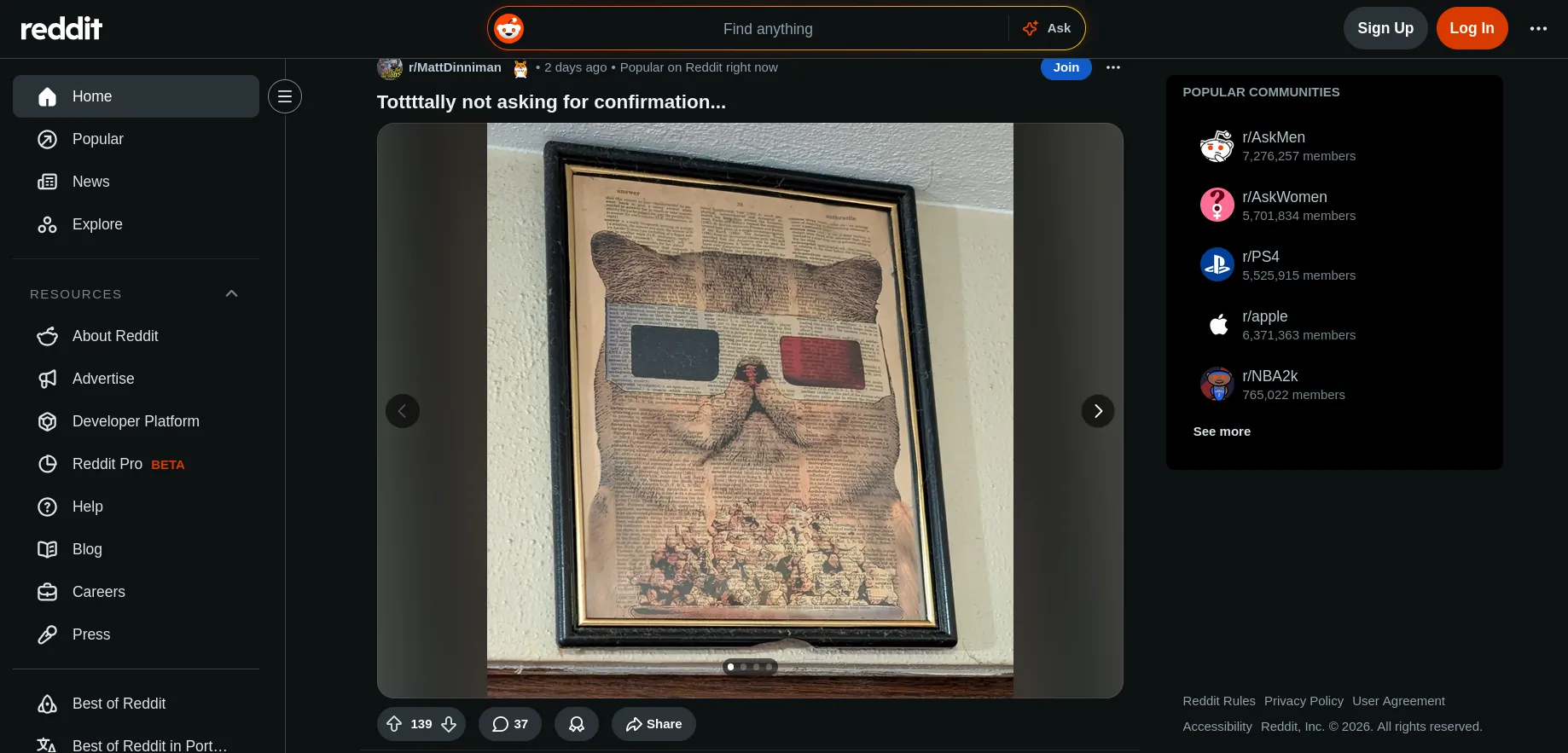
Task: Collapse the Resources section chevron
Action: coord(231,293)
